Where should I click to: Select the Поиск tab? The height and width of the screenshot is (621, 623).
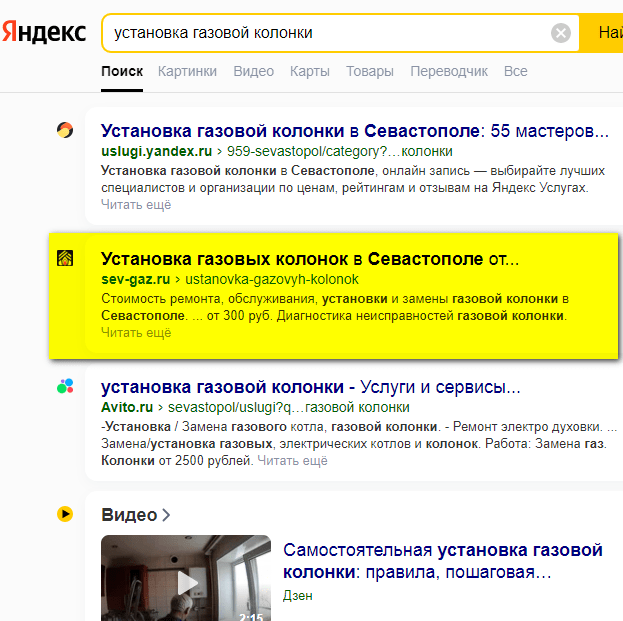(x=122, y=71)
